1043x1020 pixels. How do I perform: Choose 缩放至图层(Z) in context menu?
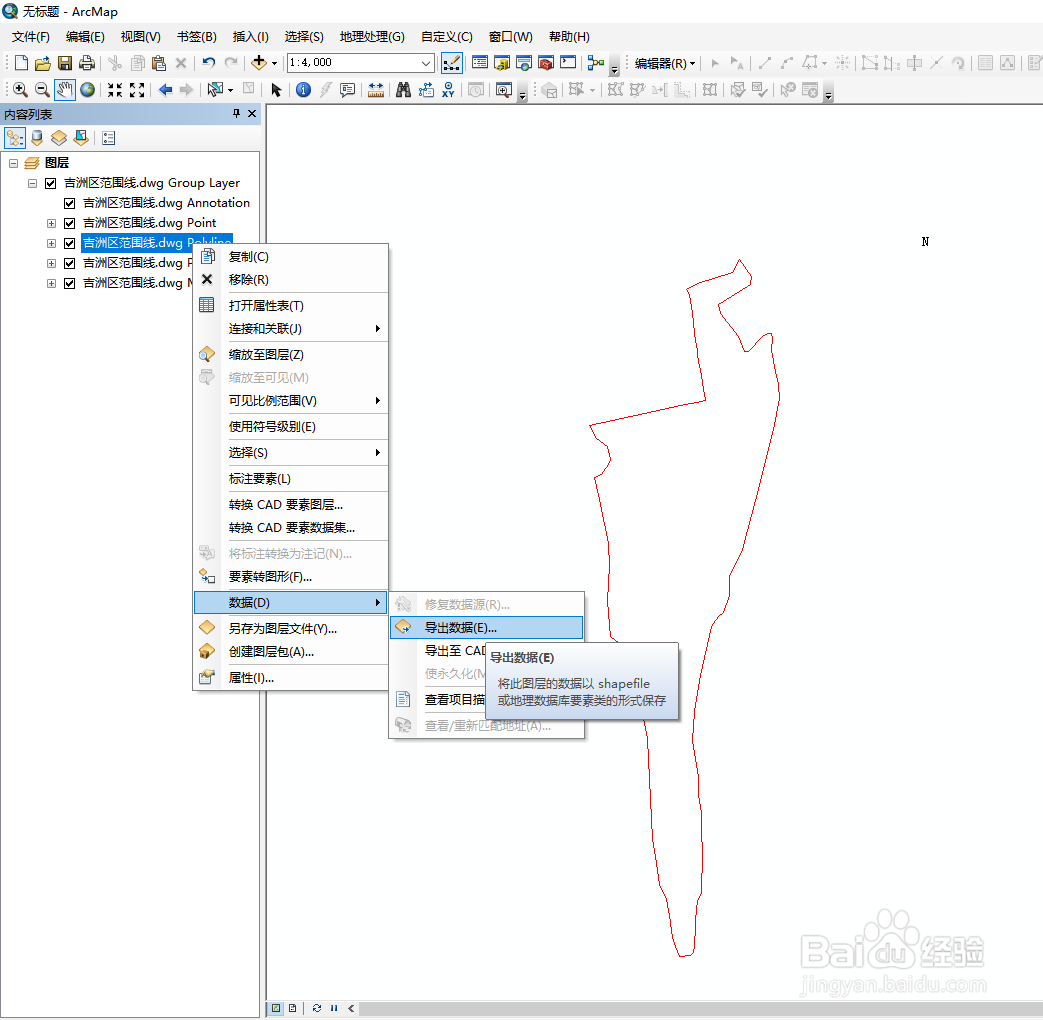point(291,355)
